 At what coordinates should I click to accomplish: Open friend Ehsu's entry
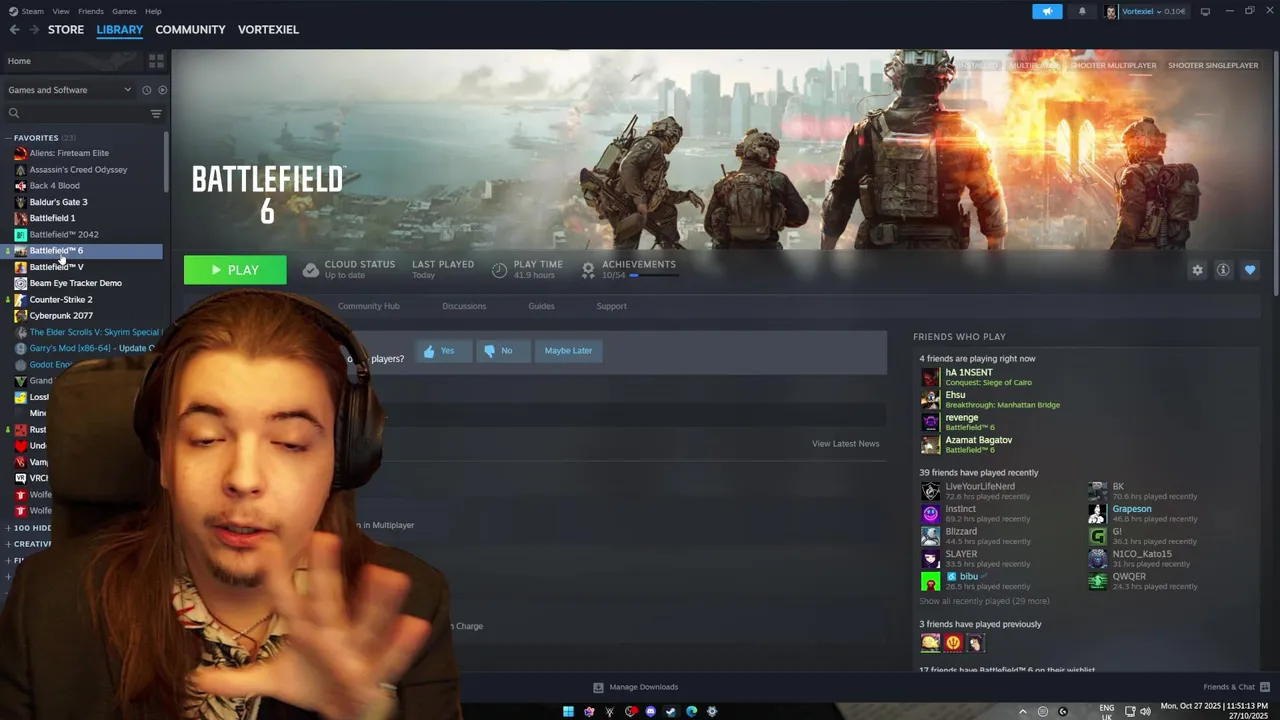(989, 400)
